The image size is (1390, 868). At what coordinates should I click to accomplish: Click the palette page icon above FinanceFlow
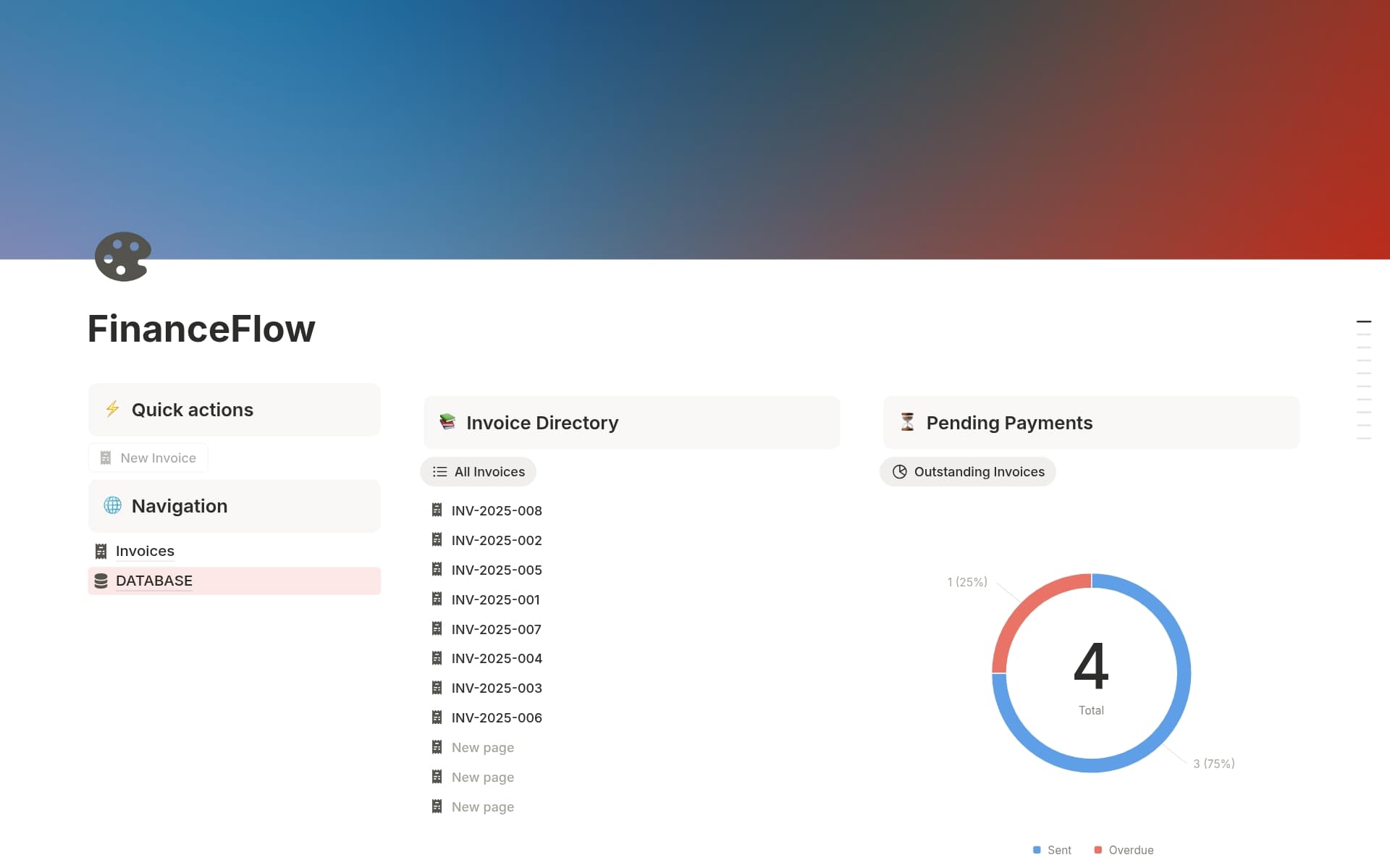point(122,256)
